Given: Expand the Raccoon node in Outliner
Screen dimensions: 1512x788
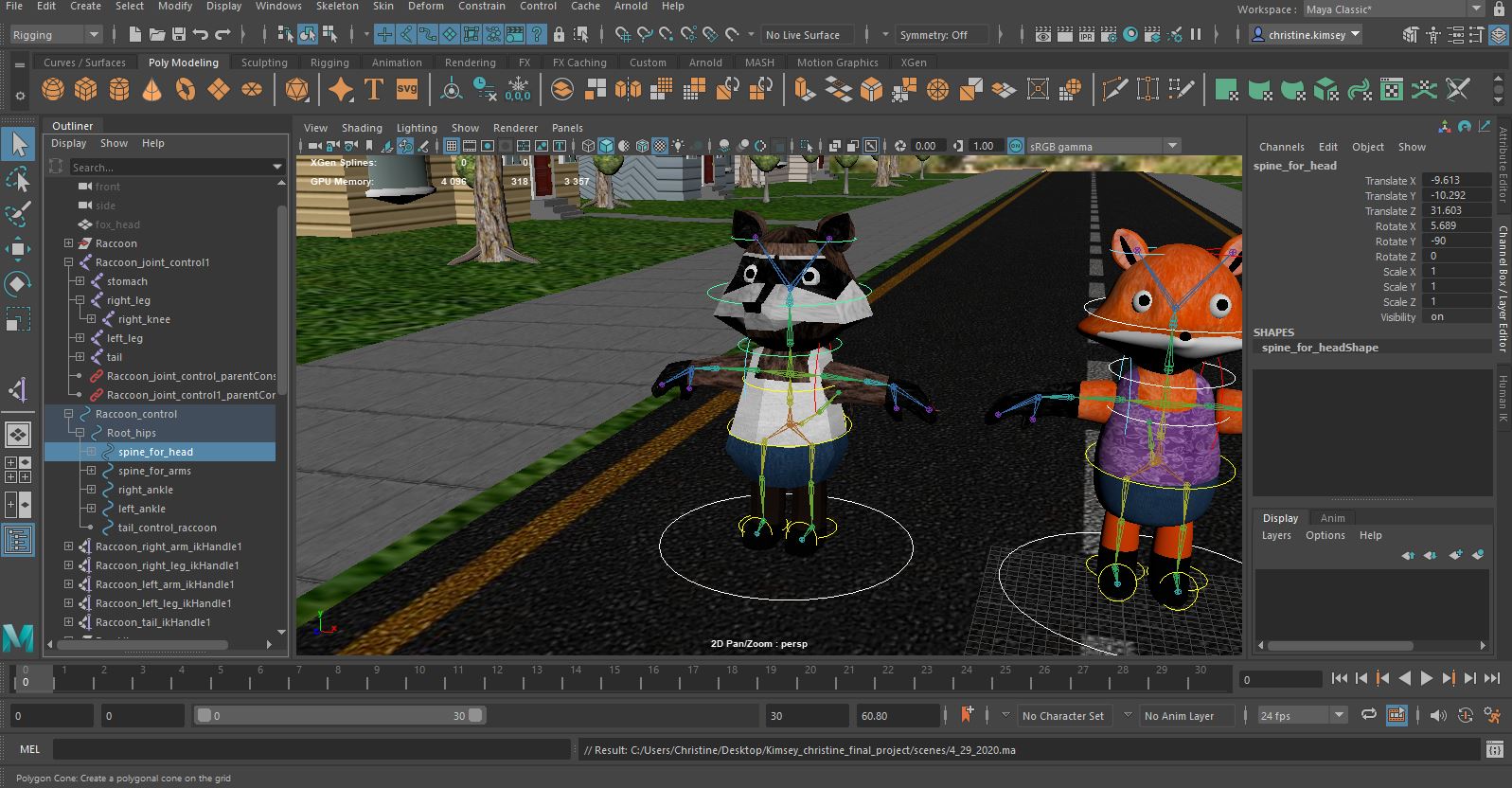Looking at the screenshot, I should point(68,243).
